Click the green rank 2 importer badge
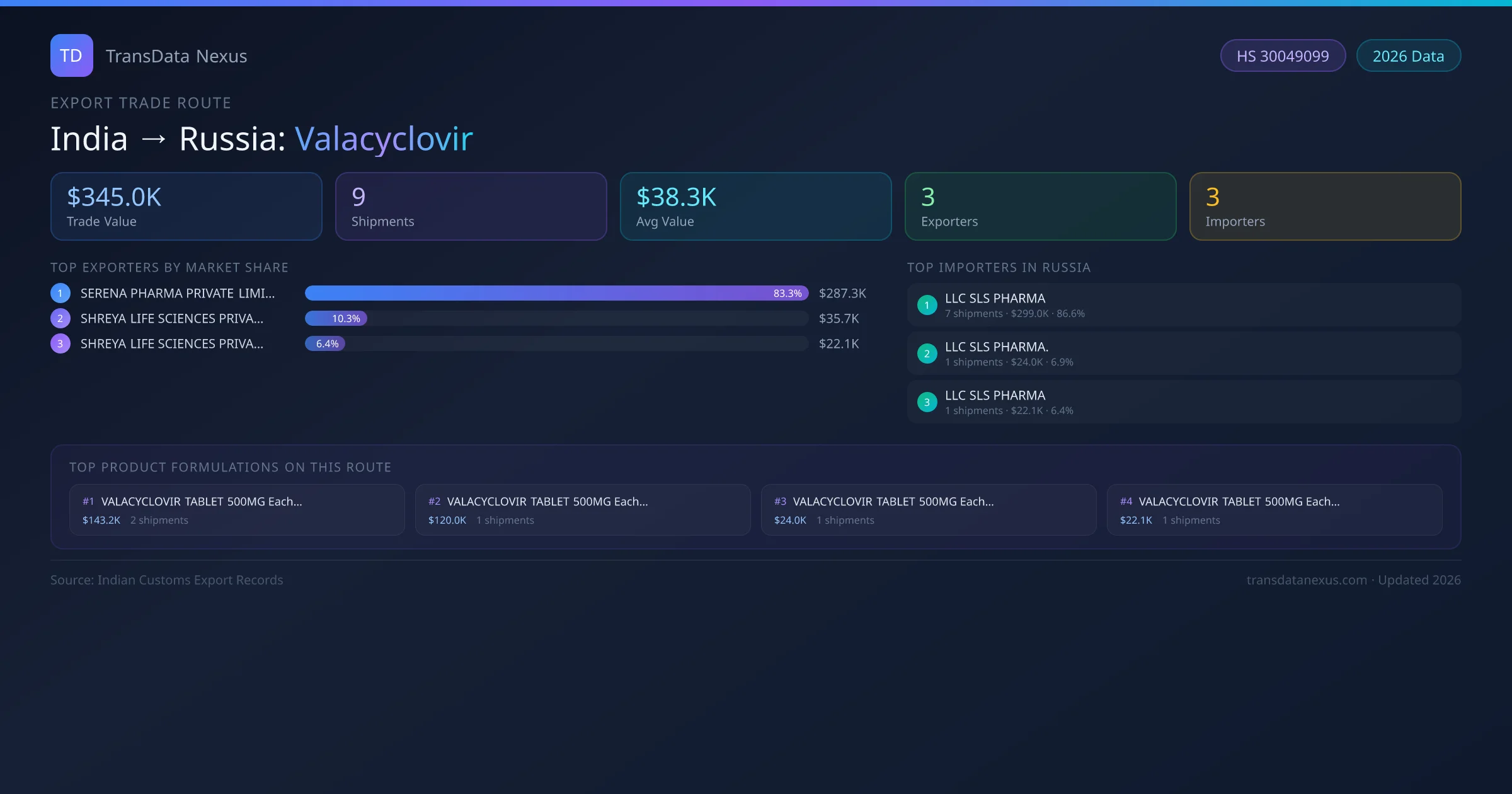The height and width of the screenshot is (794, 1512). [927, 354]
